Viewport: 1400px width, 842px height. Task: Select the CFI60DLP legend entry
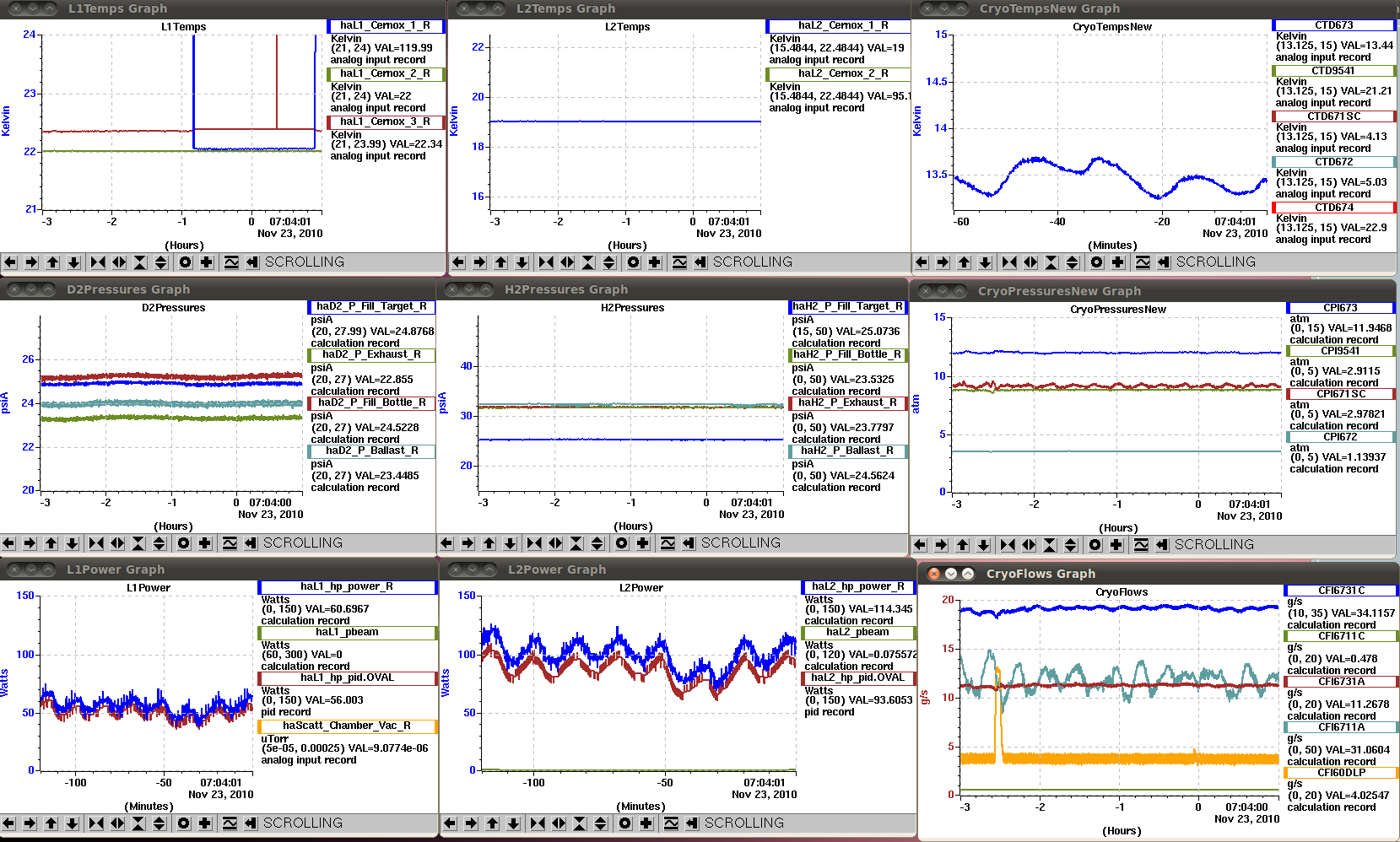pyautogui.click(x=1342, y=773)
